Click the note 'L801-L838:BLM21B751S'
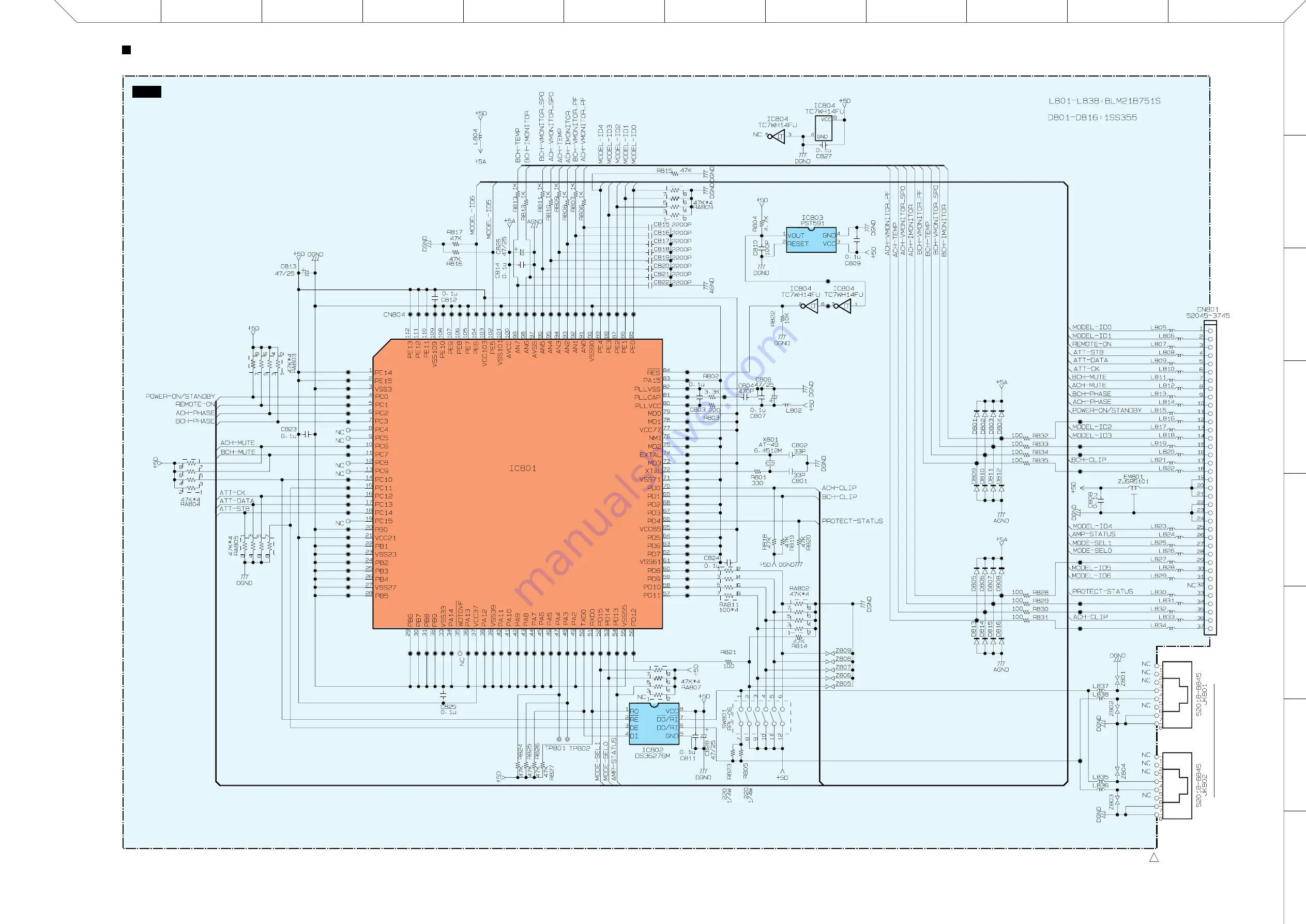The width and height of the screenshot is (1306, 924). click(1105, 101)
